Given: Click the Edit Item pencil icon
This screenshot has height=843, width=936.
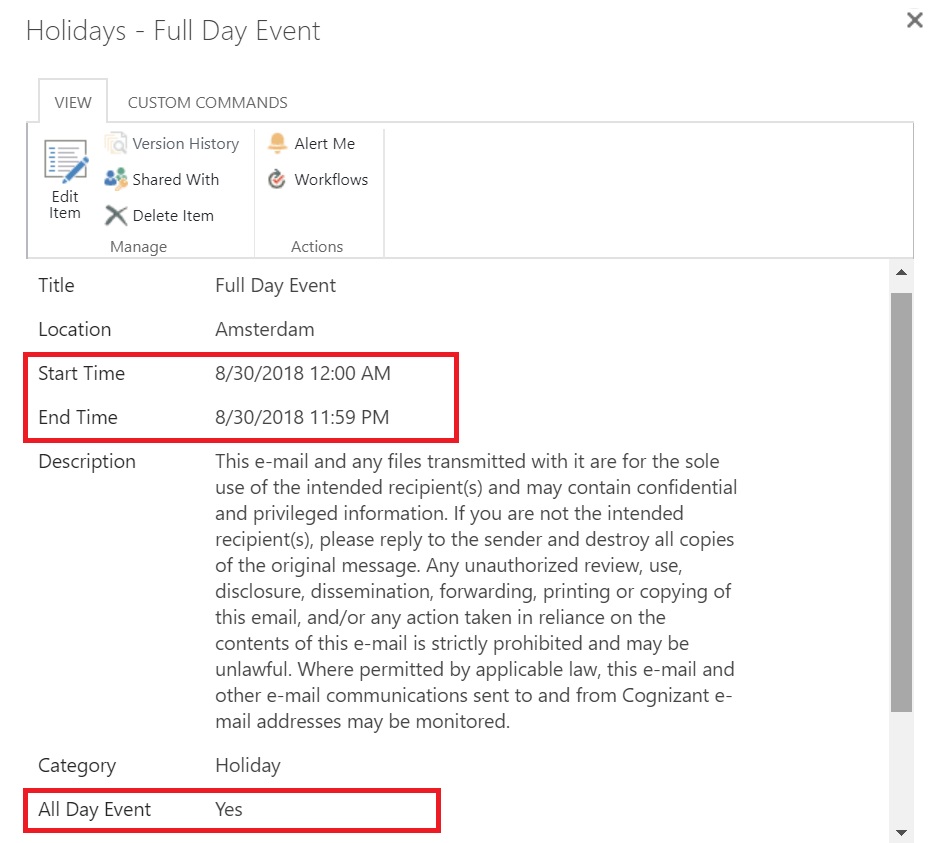Looking at the screenshot, I should coord(66,161).
